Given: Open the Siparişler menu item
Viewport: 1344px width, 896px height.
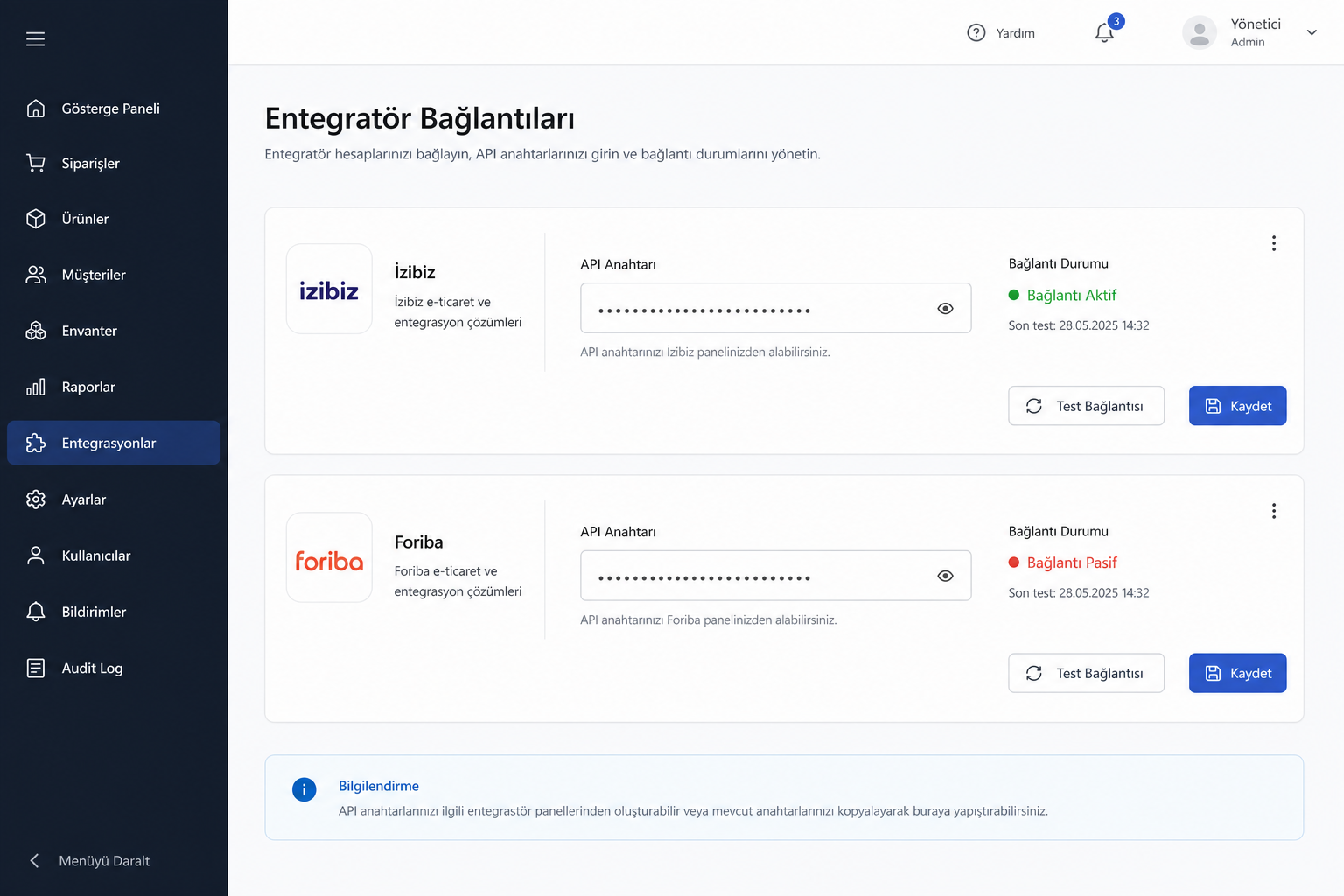Looking at the screenshot, I should [x=114, y=164].
